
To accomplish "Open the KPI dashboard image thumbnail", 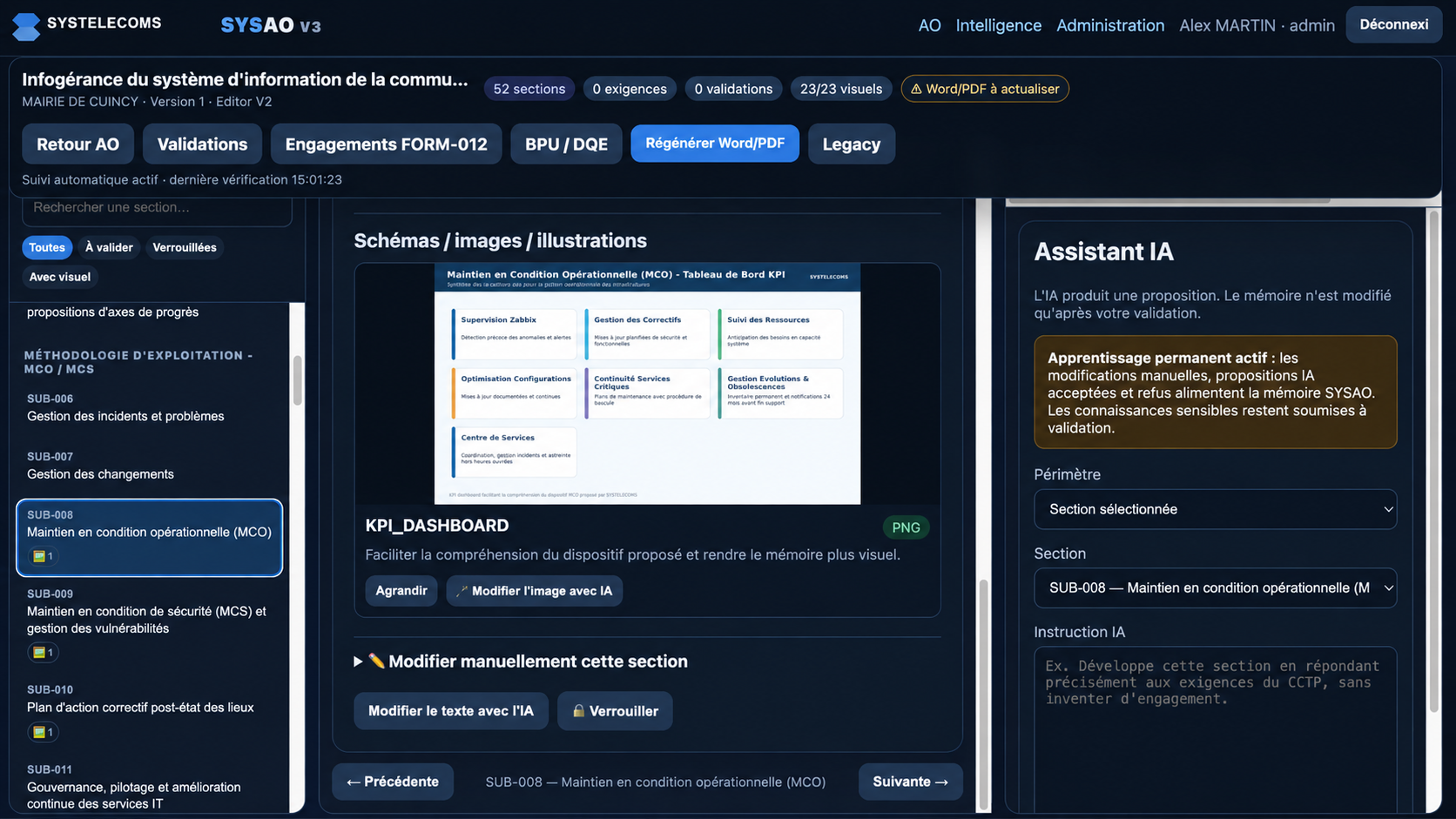I will coord(647,384).
